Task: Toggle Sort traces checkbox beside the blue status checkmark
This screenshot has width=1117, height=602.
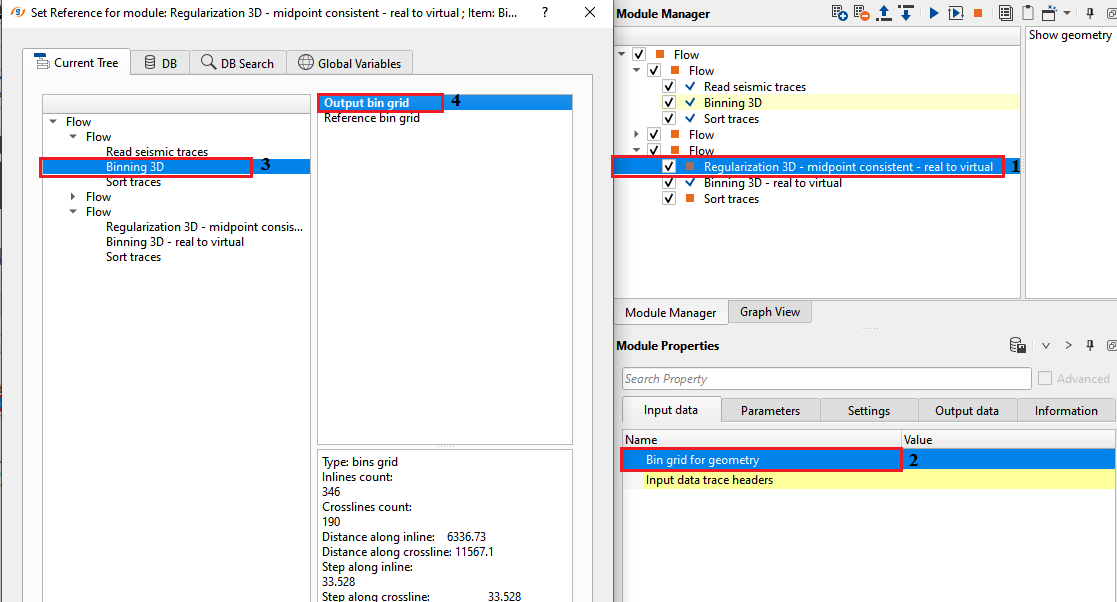Action: click(668, 118)
